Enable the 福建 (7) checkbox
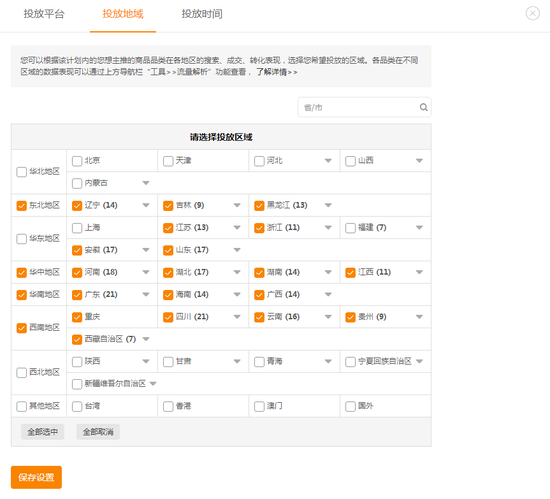The image size is (550, 499). pyautogui.click(x=350, y=228)
